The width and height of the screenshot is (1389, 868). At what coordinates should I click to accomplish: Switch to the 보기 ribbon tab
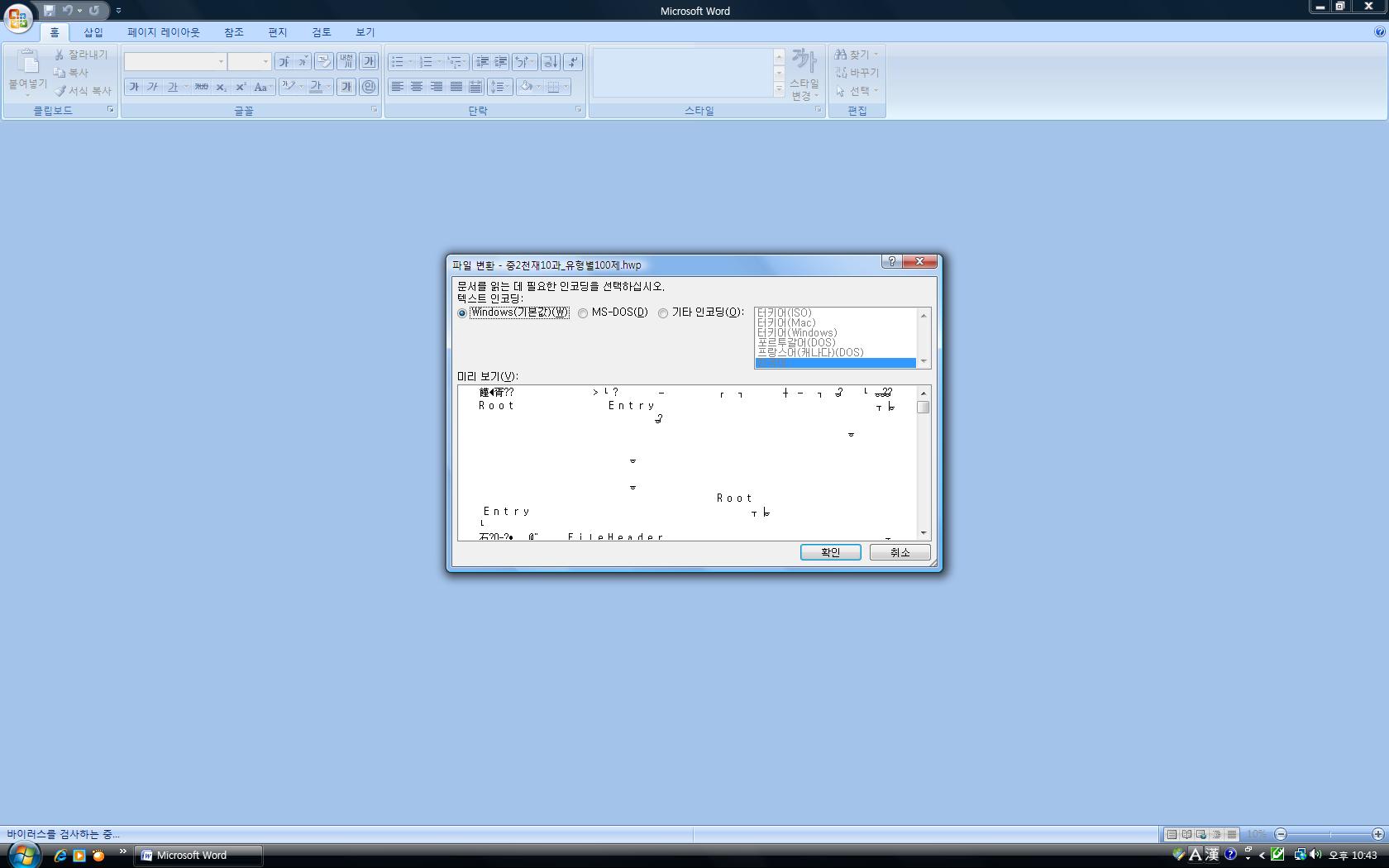(365, 32)
